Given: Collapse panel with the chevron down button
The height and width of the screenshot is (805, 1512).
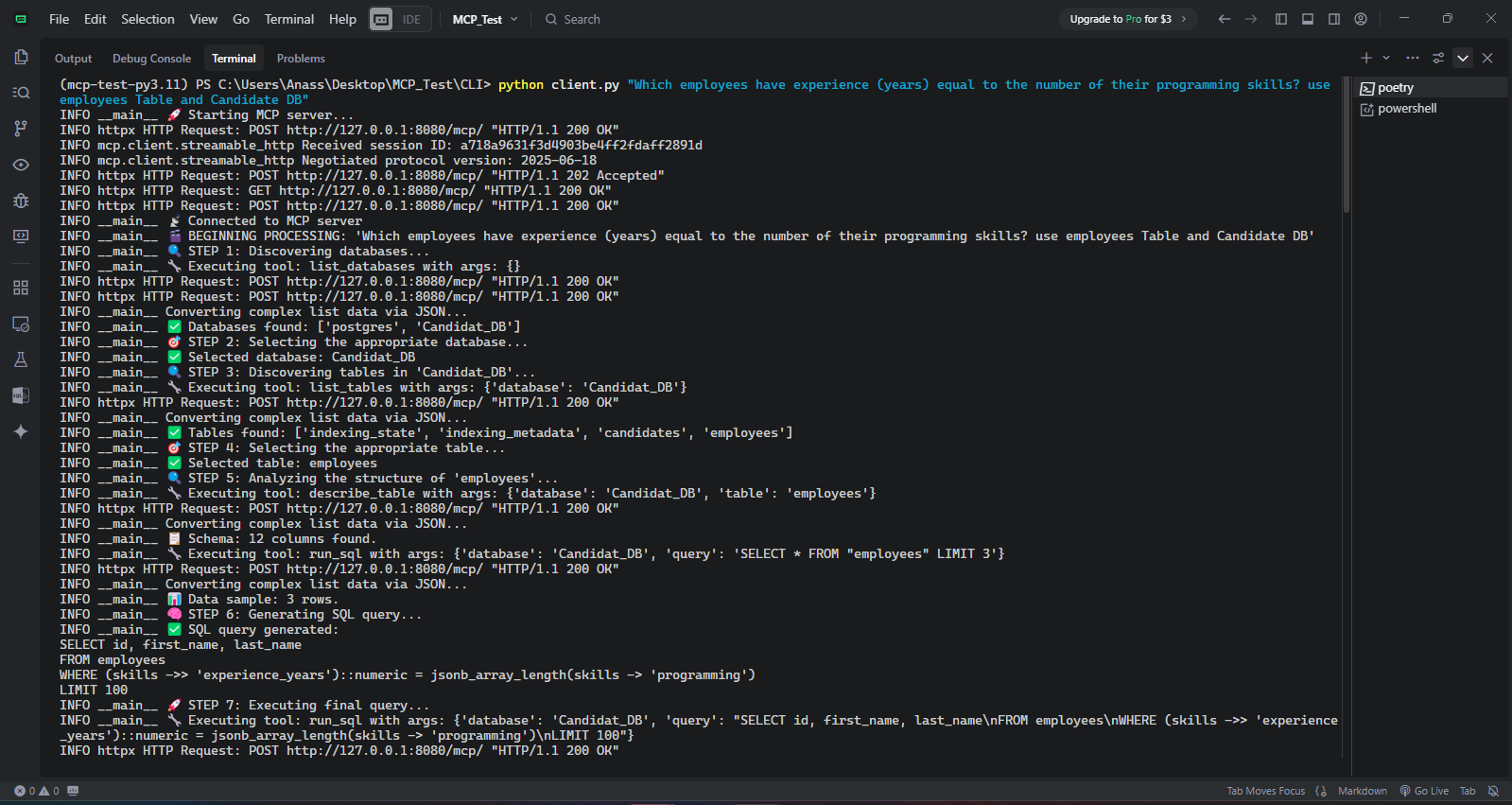Looking at the screenshot, I should (x=1463, y=58).
